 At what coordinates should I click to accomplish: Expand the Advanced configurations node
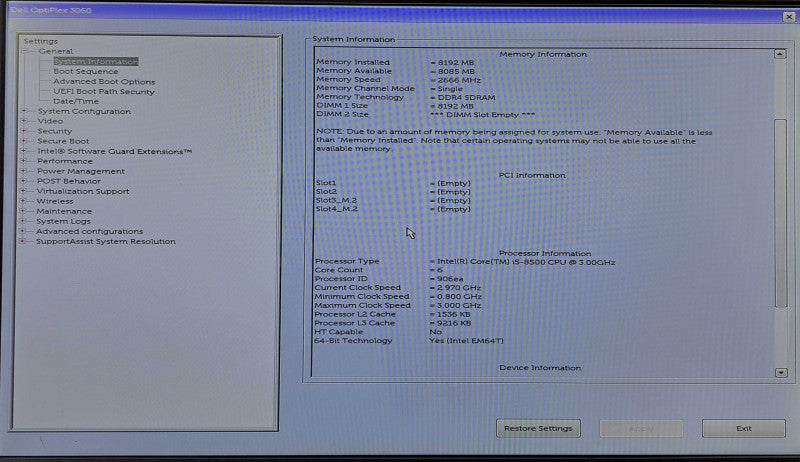(23, 231)
